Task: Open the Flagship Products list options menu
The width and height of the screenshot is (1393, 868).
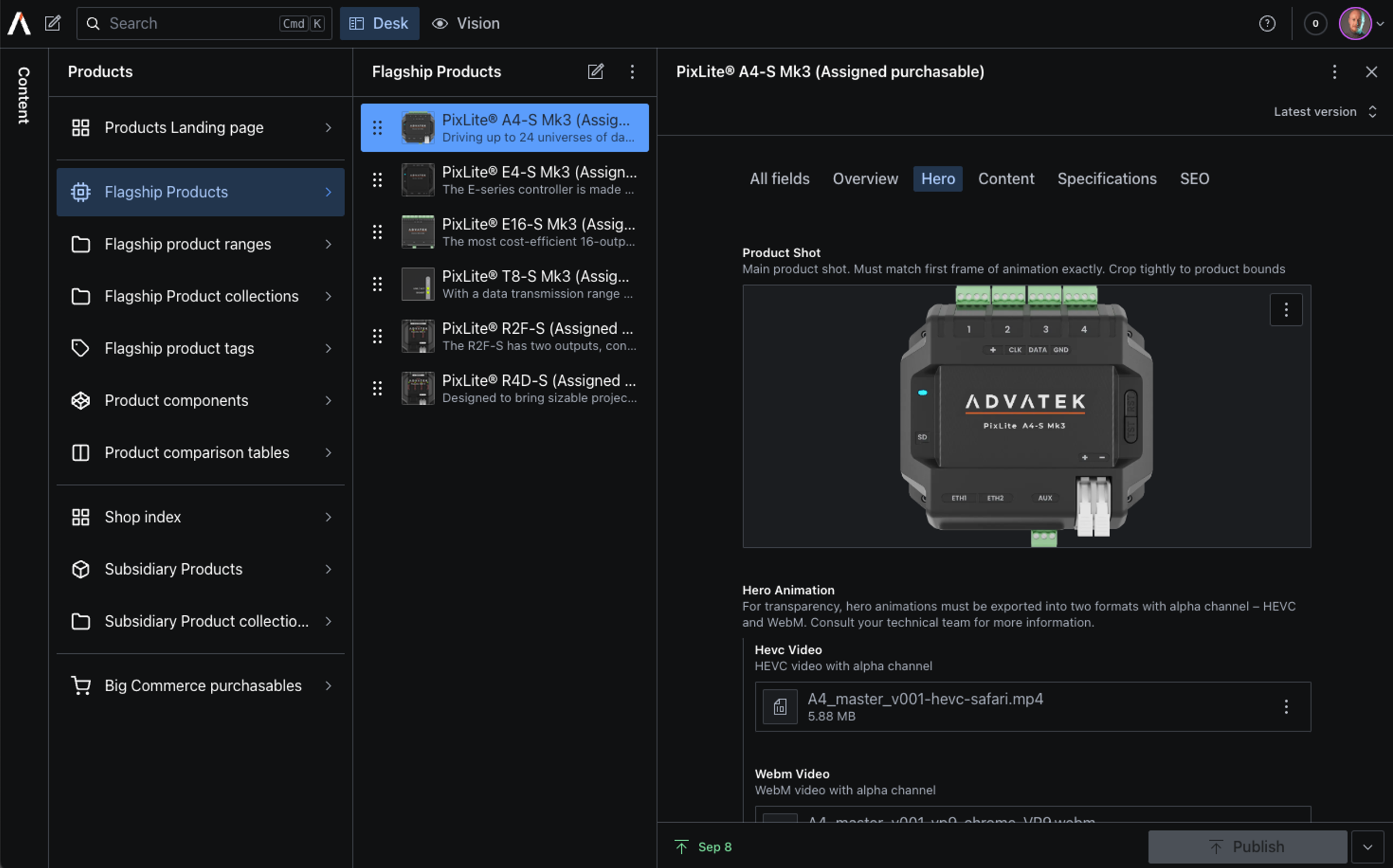Action: coord(632,72)
